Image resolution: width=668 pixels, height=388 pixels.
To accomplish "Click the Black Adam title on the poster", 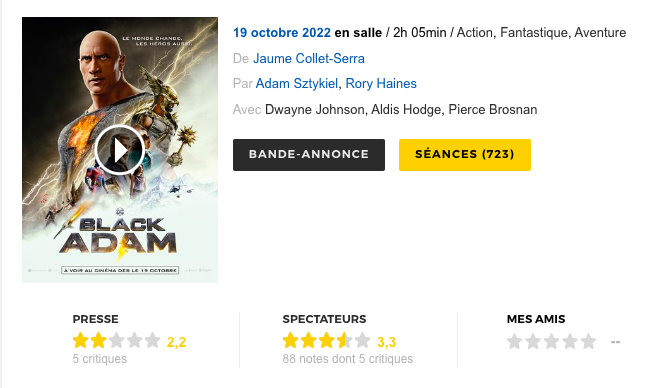I will [118, 236].
